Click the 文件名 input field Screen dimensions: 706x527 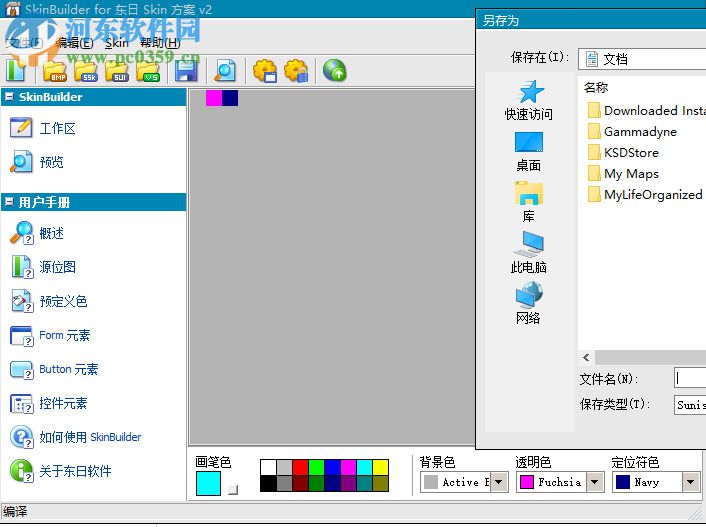[690, 378]
